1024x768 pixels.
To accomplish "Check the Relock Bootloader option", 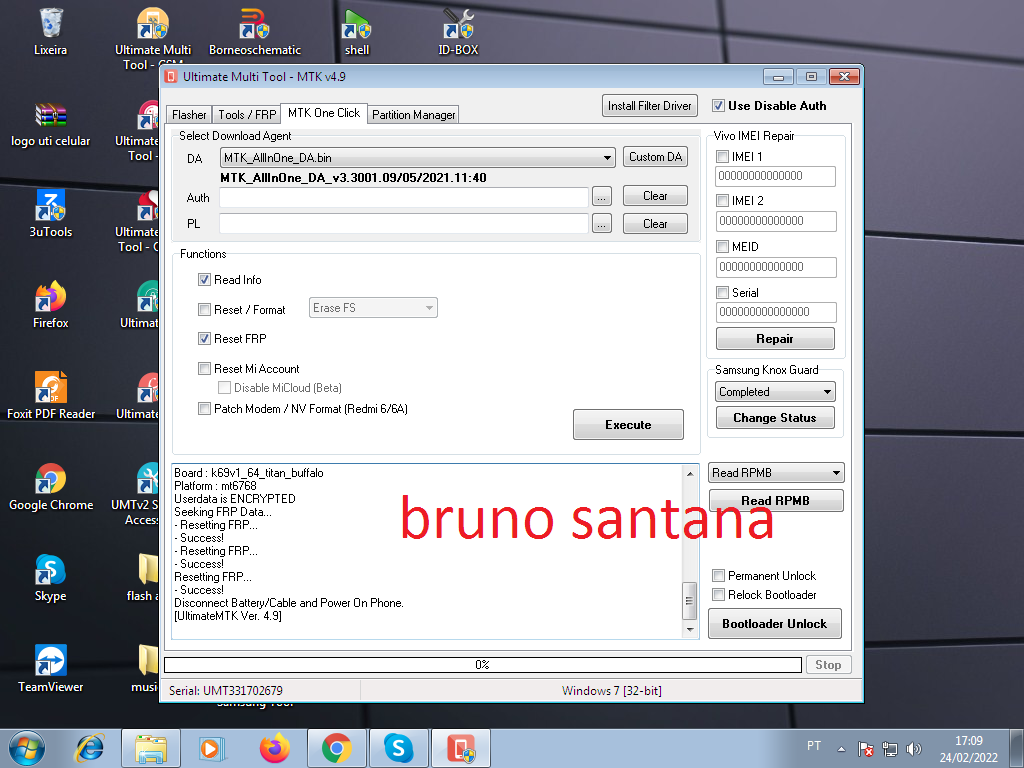I will click(x=718, y=594).
